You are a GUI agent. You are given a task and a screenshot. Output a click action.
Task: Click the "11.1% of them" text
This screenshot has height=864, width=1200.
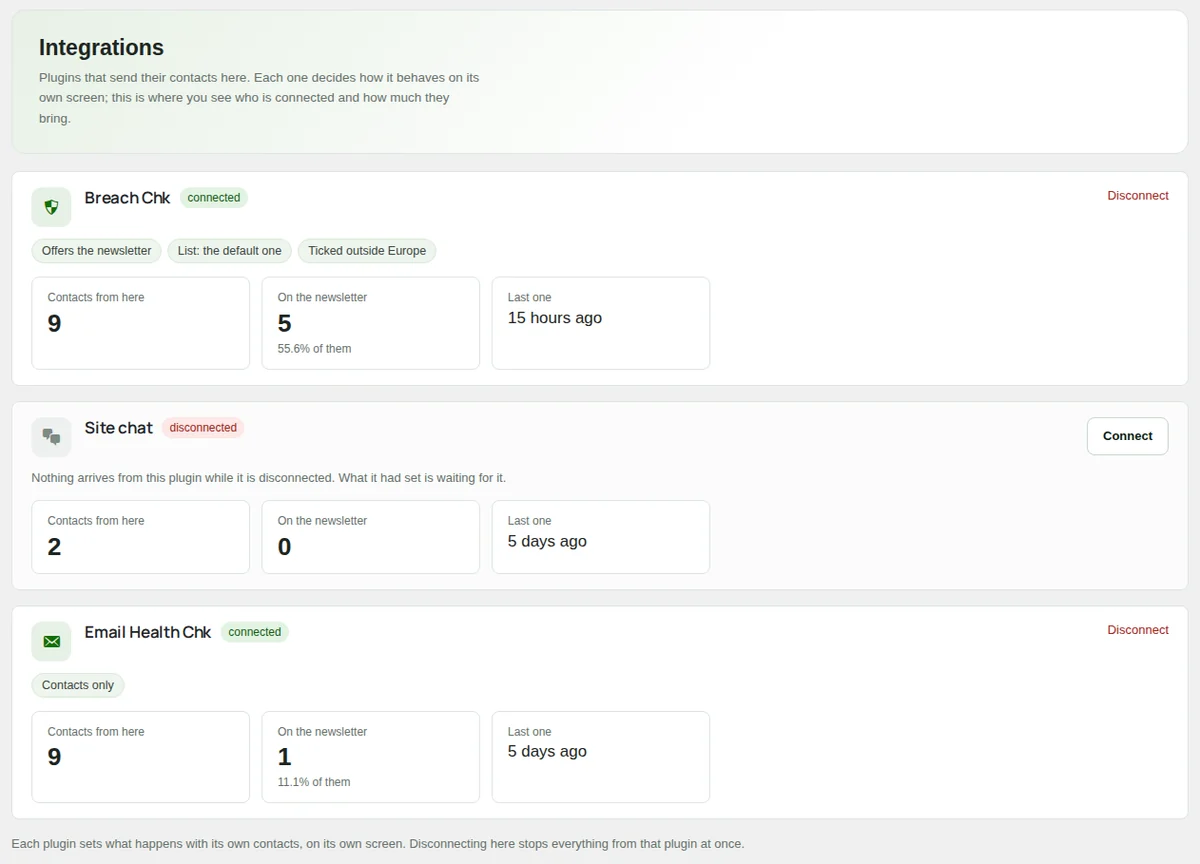(314, 782)
